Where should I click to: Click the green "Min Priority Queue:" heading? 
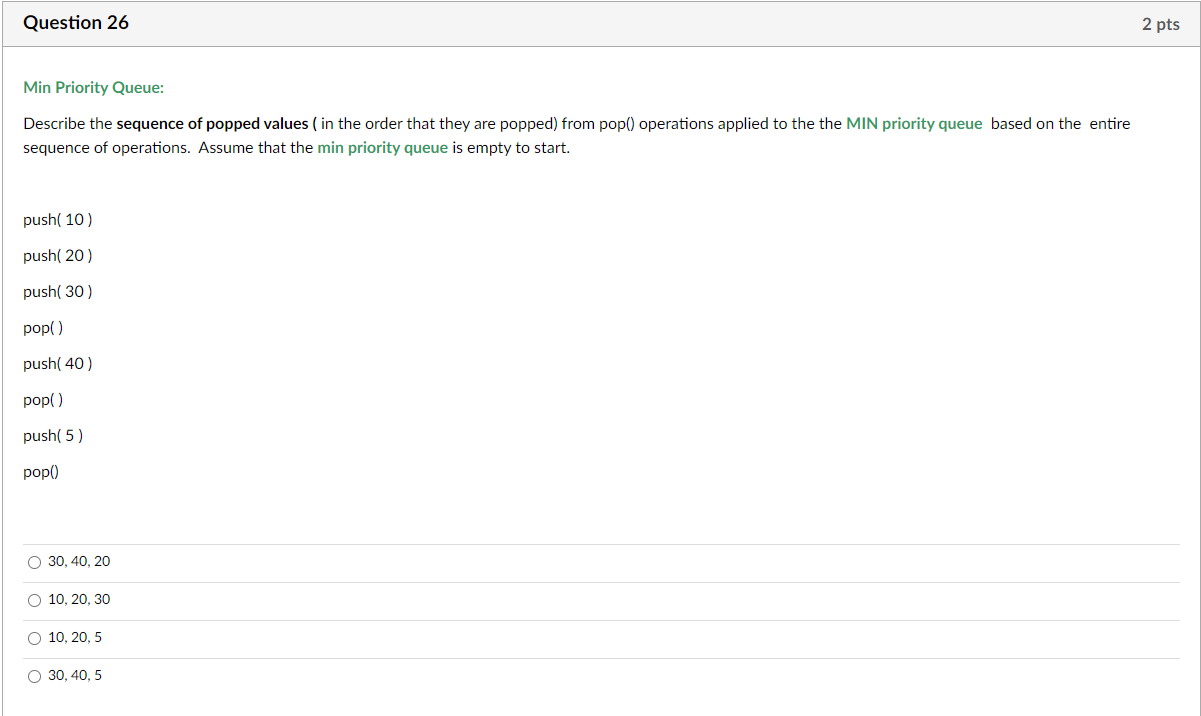(93, 87)
